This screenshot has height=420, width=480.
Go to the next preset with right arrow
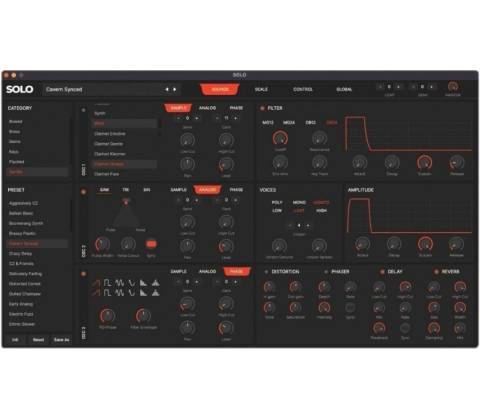(174, 89)
